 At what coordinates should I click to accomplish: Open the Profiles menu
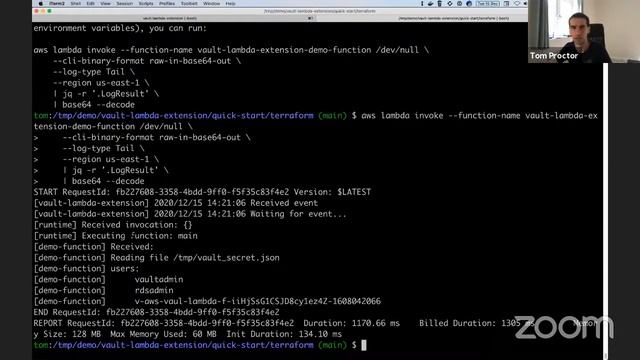[167, 3]
